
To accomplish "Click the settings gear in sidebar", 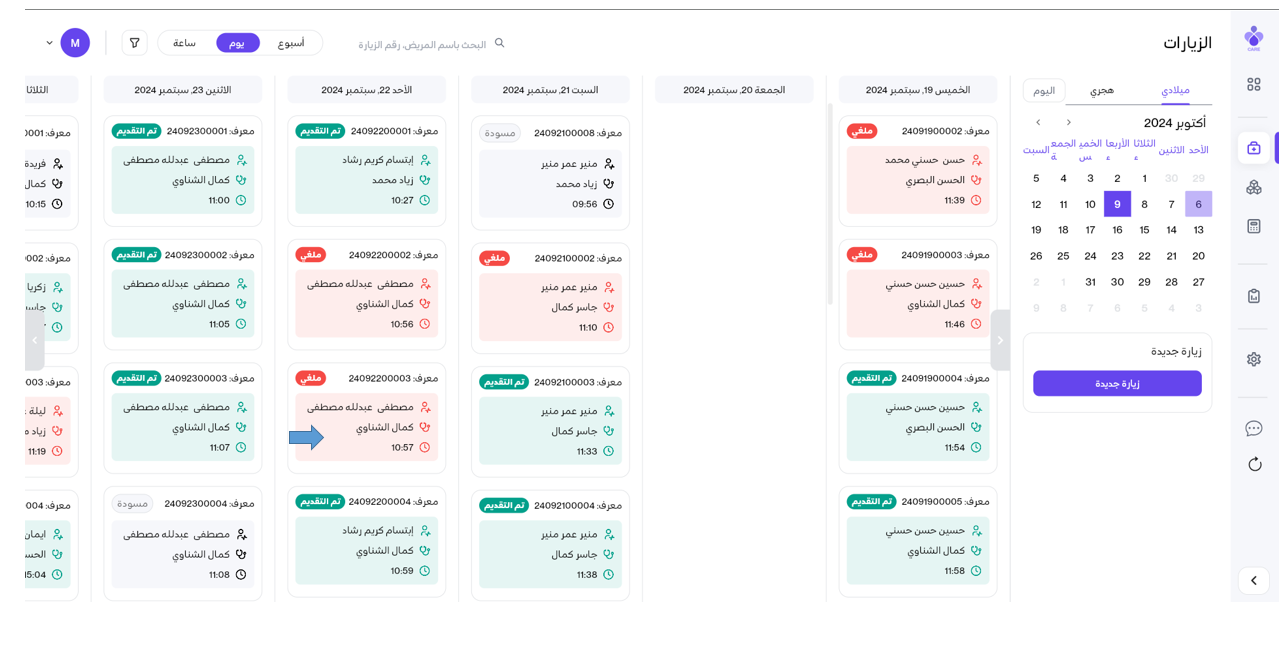I will point(1253,359).
